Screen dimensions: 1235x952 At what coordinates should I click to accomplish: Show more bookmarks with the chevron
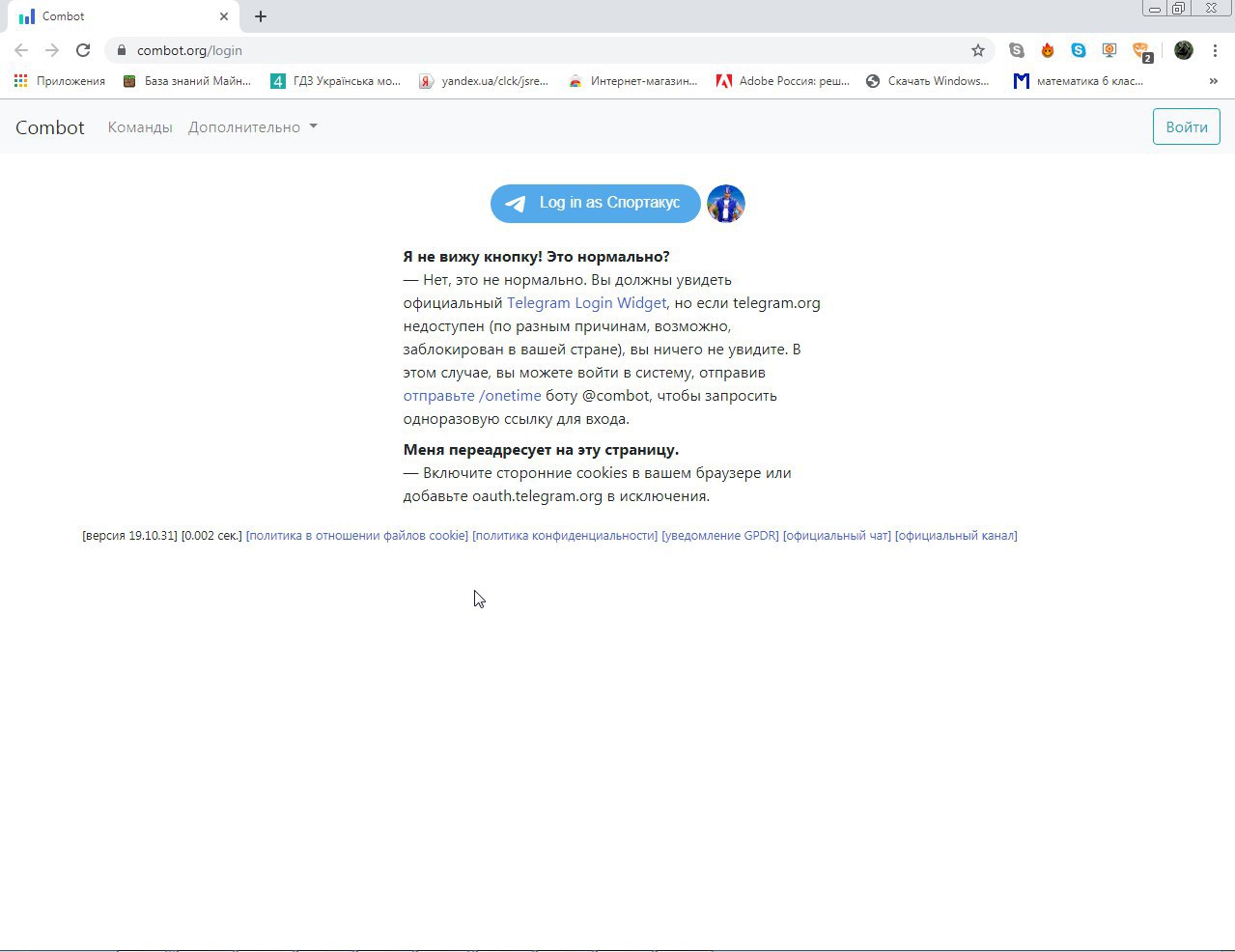pyautogui.click(x=1213, y=81)
